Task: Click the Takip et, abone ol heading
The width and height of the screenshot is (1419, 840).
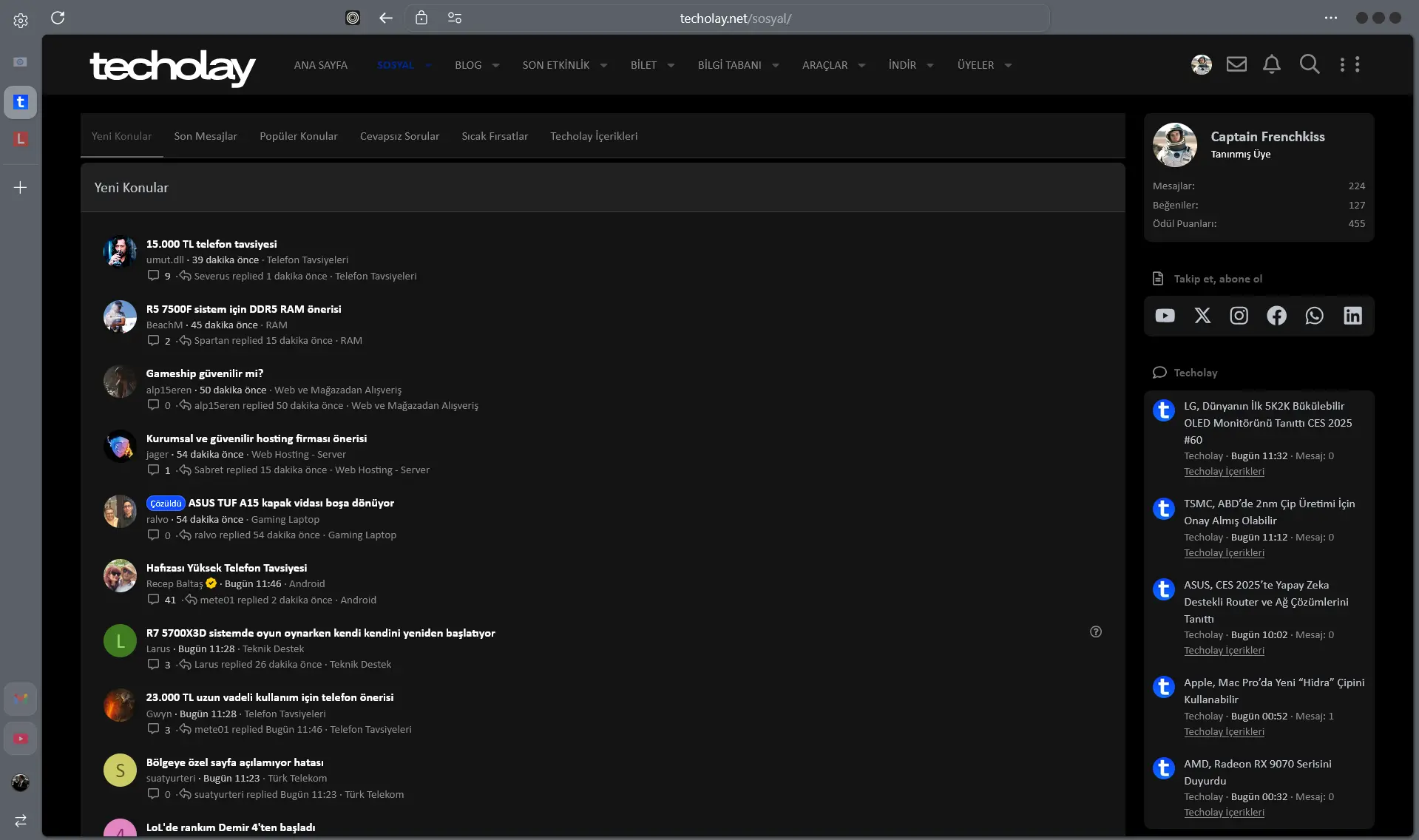Action: [x=1218, y=279]
